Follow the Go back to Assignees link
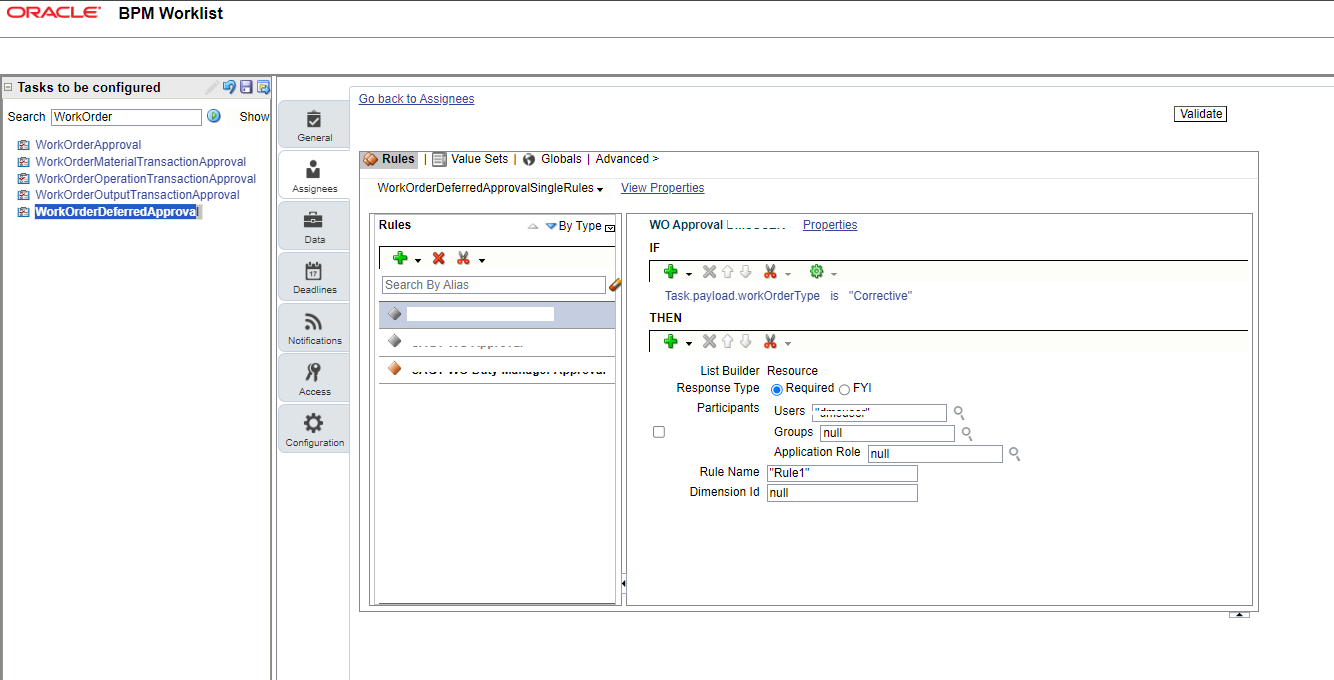 (416, 99)
